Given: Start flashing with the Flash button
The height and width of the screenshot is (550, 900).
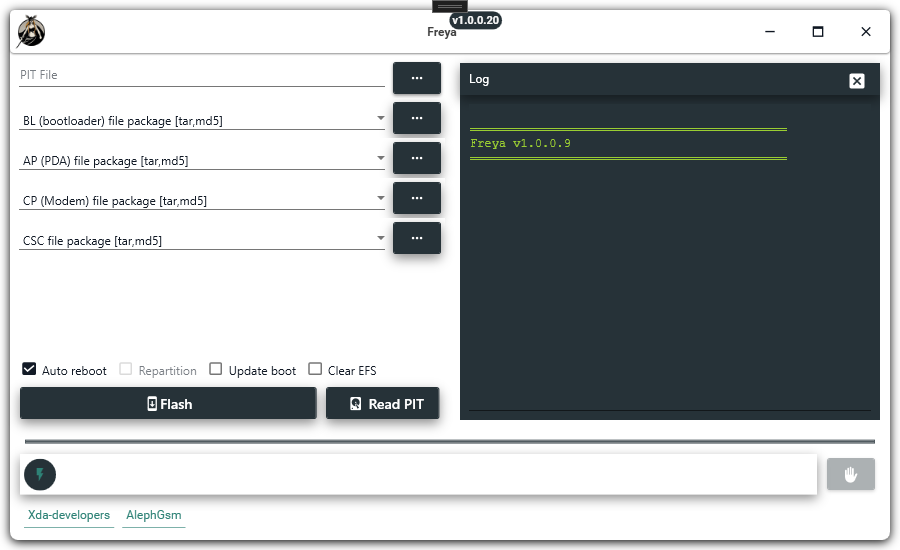Looking at the screenshot, I should 168,404.
